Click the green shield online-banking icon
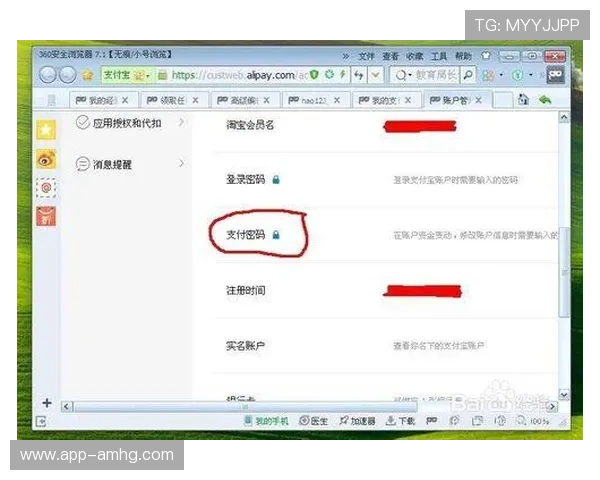The height and width of the screenshot is (480, 600). point(517,75)
